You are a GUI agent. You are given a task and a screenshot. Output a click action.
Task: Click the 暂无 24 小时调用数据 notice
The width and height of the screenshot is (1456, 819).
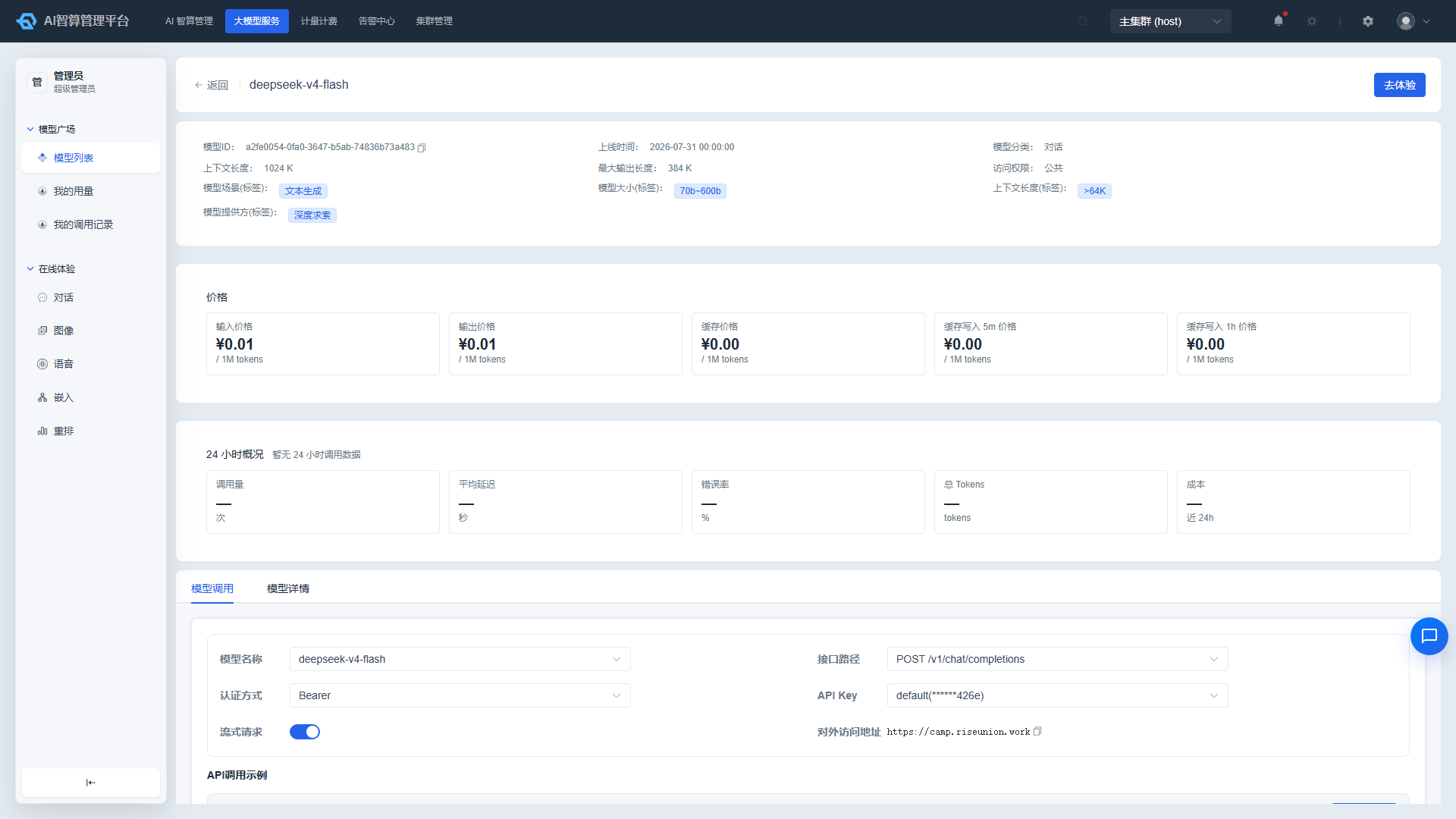[x=316, y=455]
